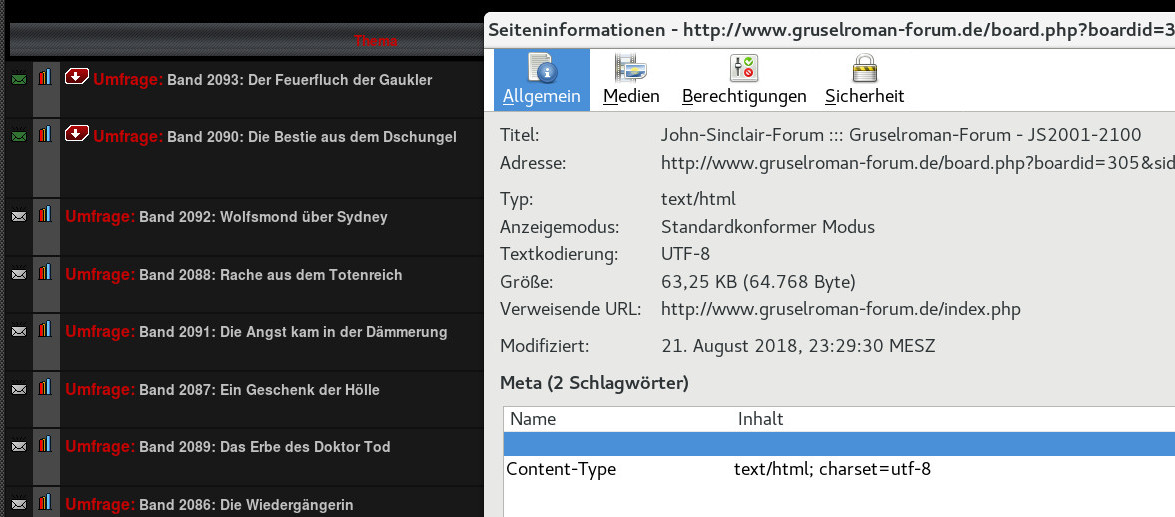
Task: Open the Allgemein tab in Seiteninformationen
Action: 542,79
